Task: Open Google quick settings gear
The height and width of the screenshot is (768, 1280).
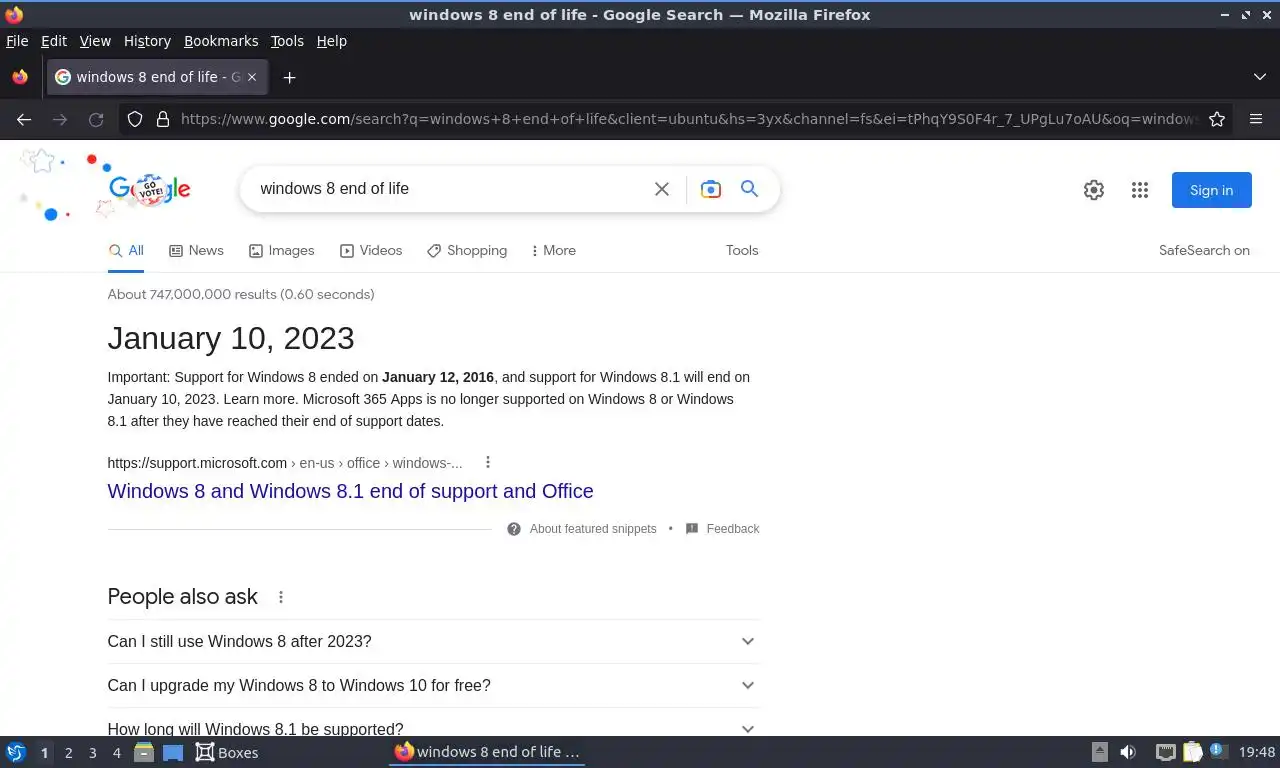Action: [1094, 190]
